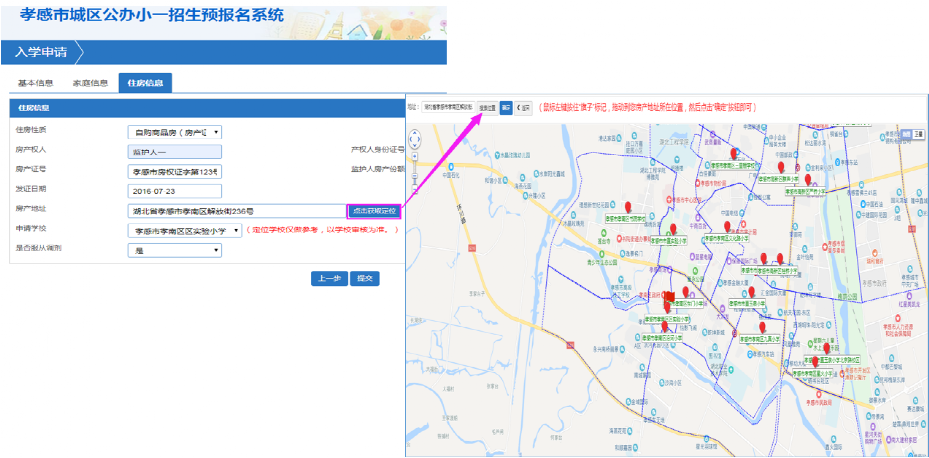Click the 点击获取定位 button
929x458 pixels.
tap(374, 211)
